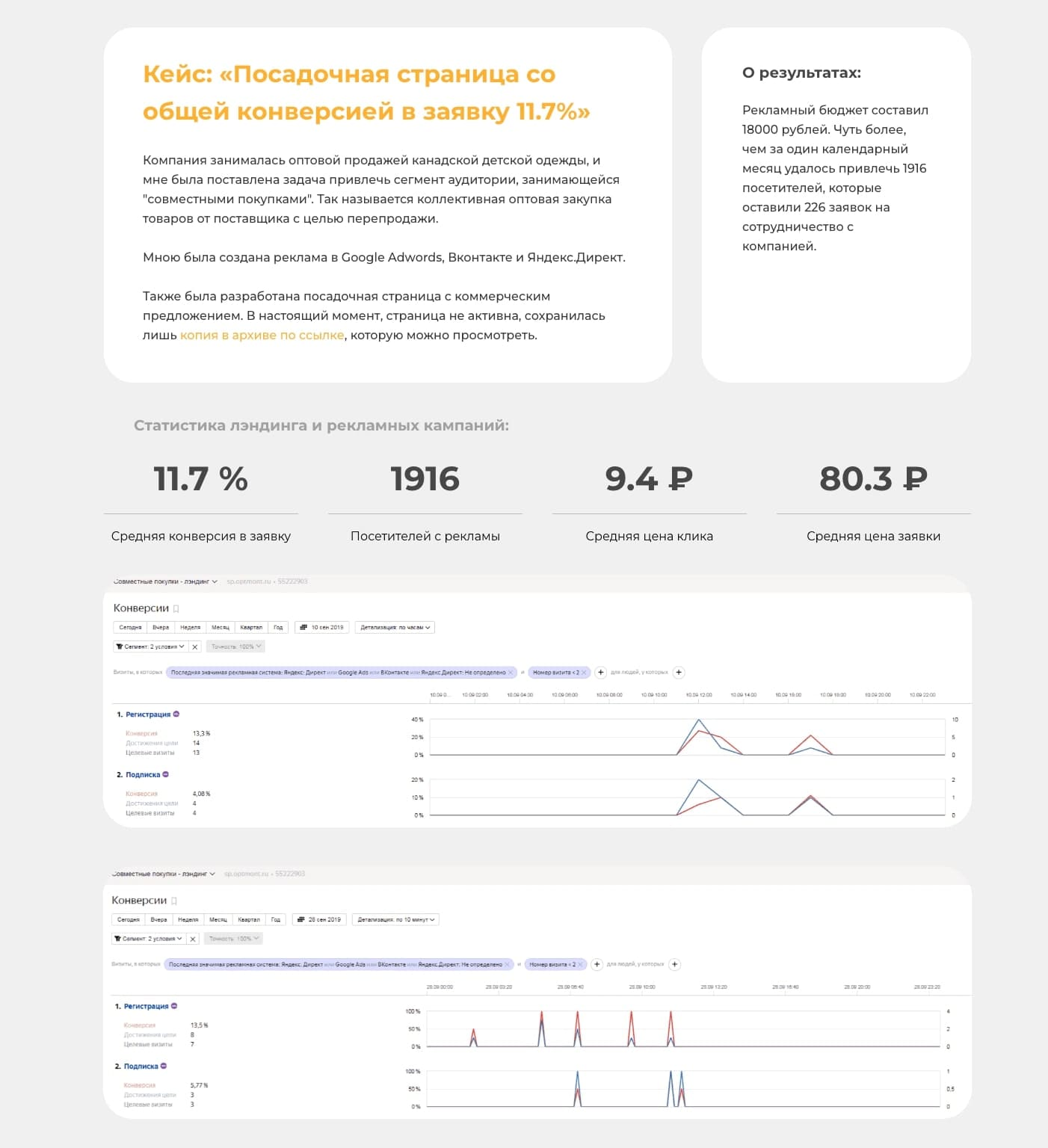Click the bookmark icon next to Конверсии heading
This screenshot has width=1048, height=1148.
tap(176, 608)
